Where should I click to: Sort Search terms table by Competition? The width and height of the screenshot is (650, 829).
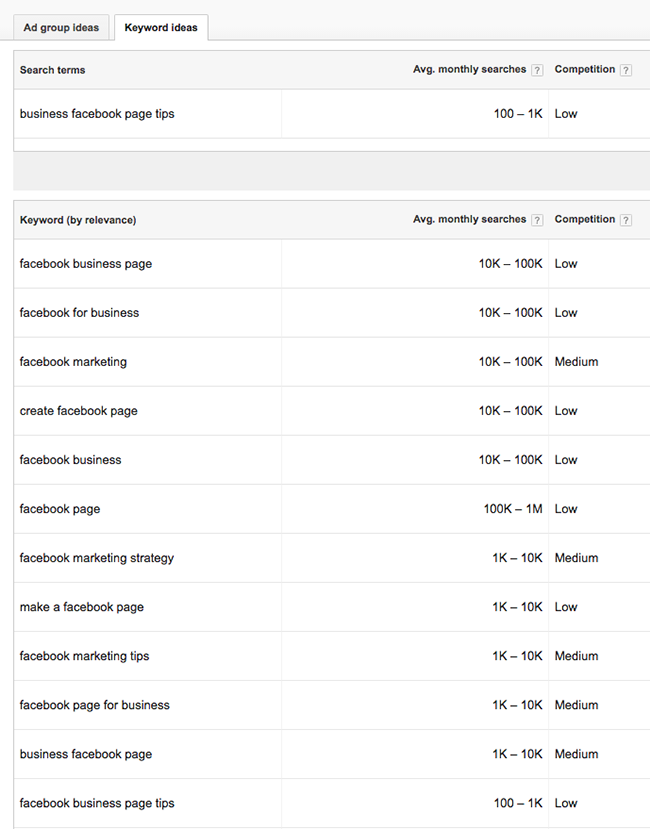click(584, 69)
